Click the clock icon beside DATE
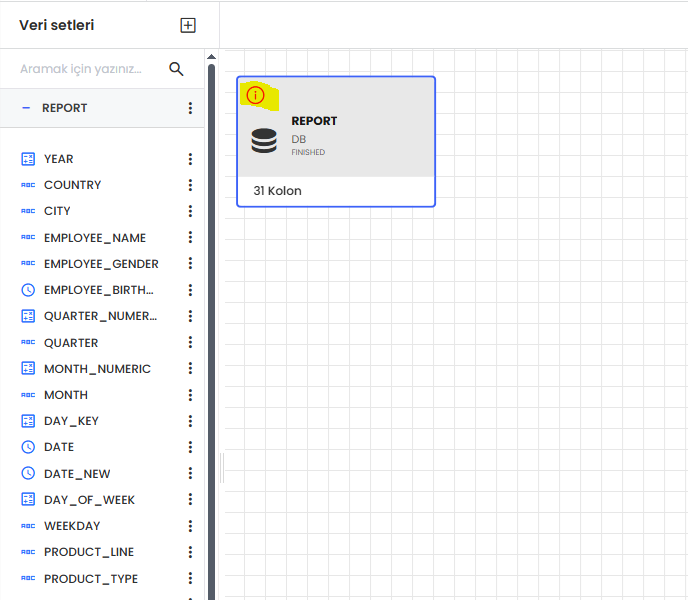Viewport: 688px width, 600px height. [x=28, y=447]
